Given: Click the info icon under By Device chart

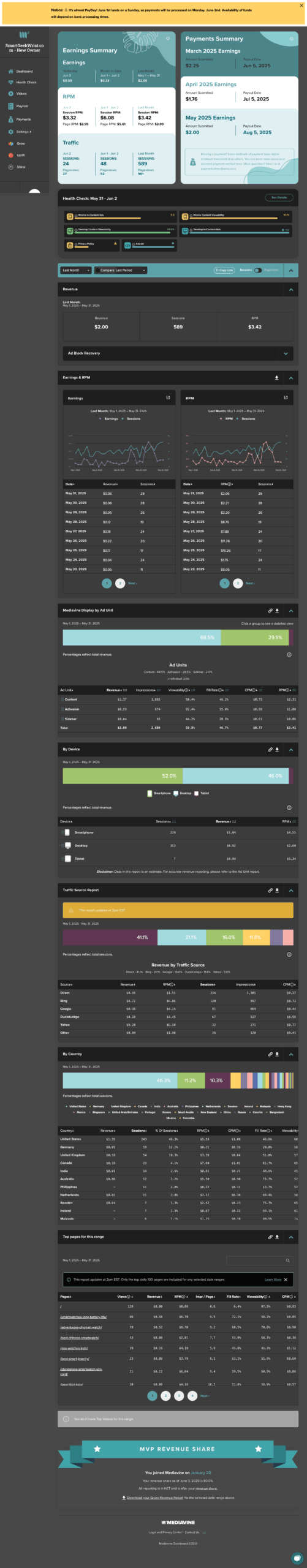Looking at the screenshot, I should pyautogui.click(x=289, y=808).
